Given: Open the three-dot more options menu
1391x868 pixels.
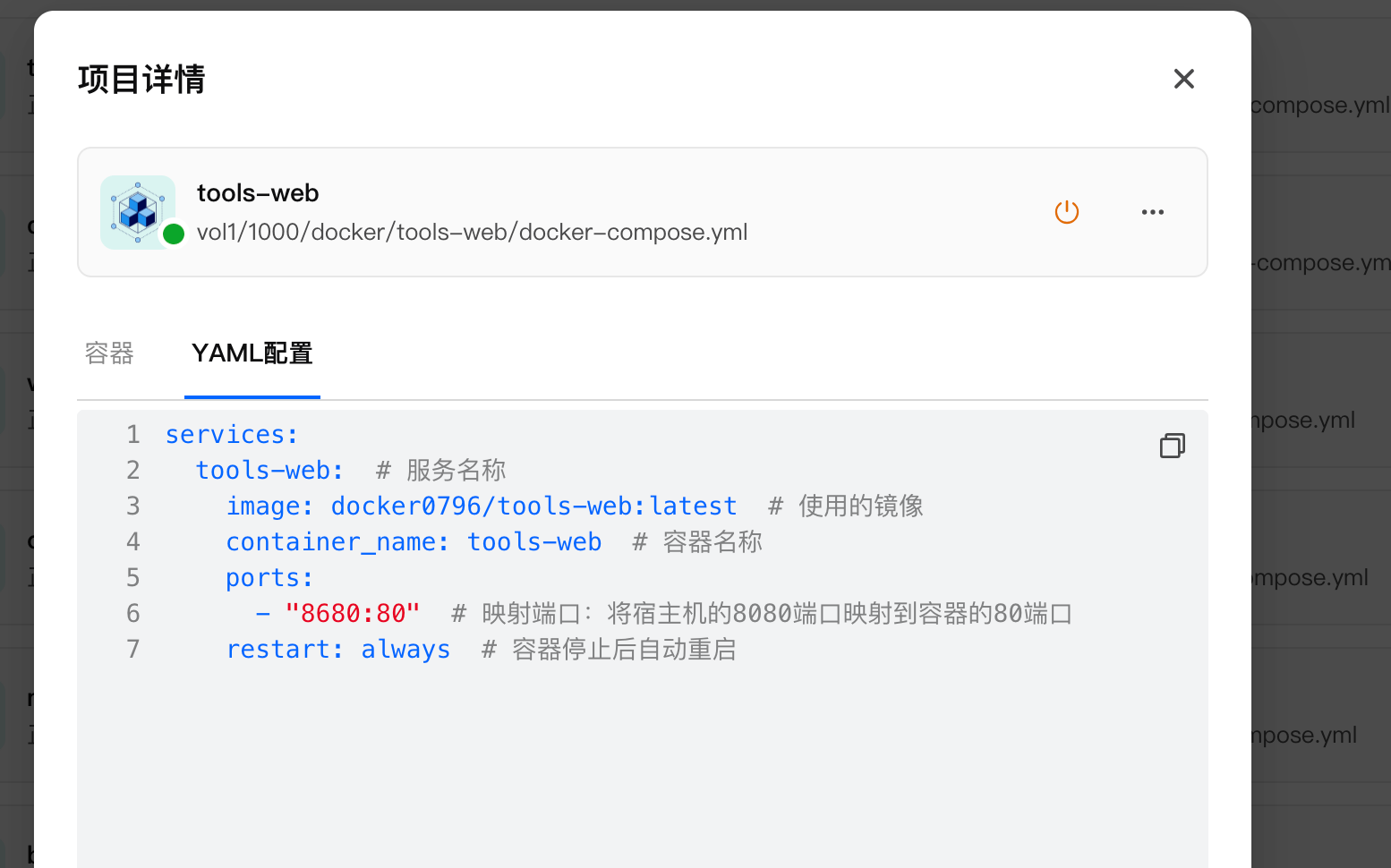Looking at the screenshot, I should click(x=1152, y=212).
